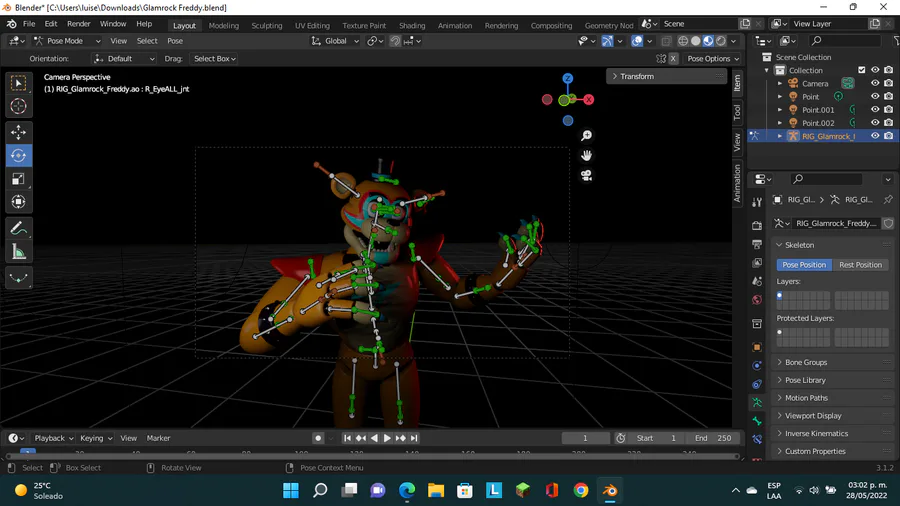Select the Measure tool
The width and height of the screenshot is (900, 506).
(x=18, y=252)
